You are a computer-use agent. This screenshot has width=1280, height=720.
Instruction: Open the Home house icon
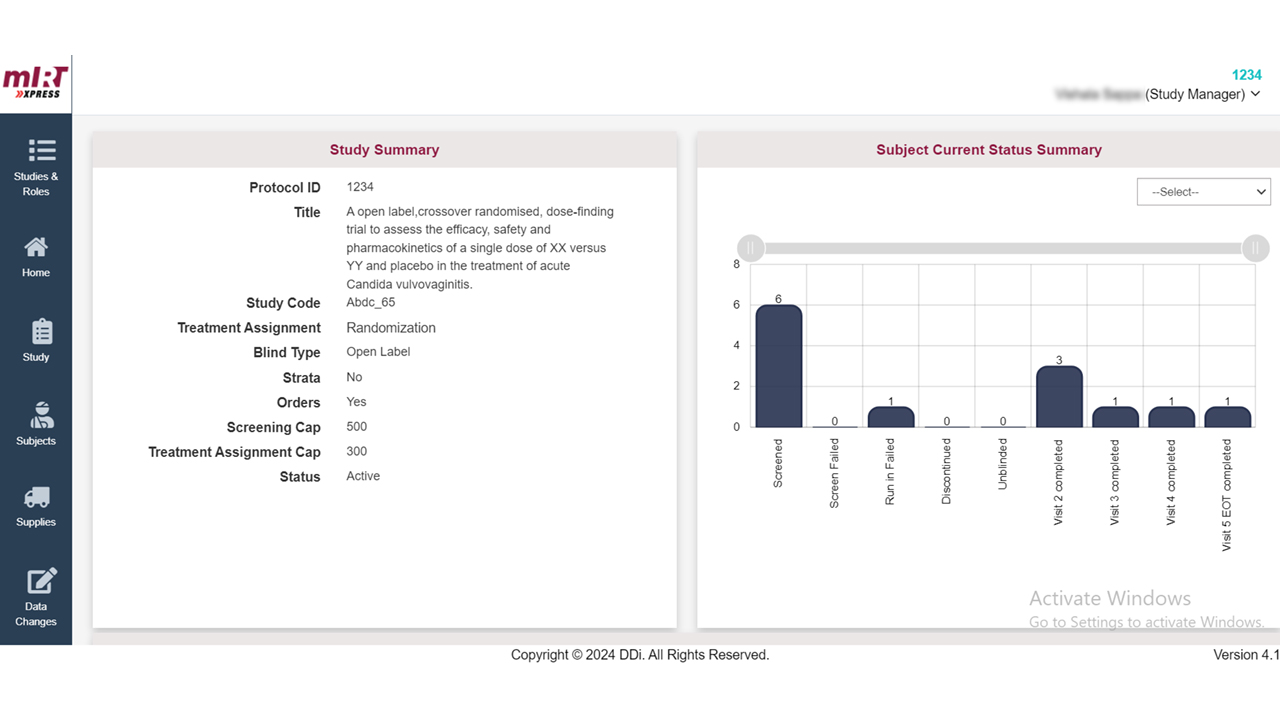tap(36, 247)
